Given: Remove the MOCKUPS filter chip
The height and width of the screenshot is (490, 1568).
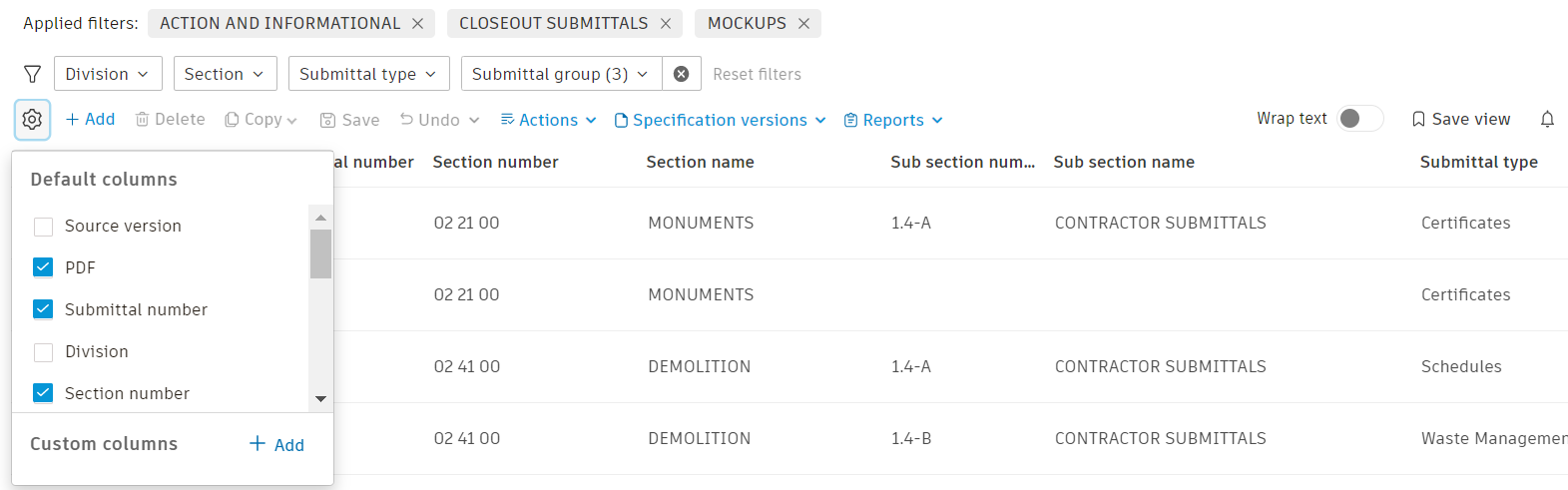Looking at the screenshot, I should point(803,24).
